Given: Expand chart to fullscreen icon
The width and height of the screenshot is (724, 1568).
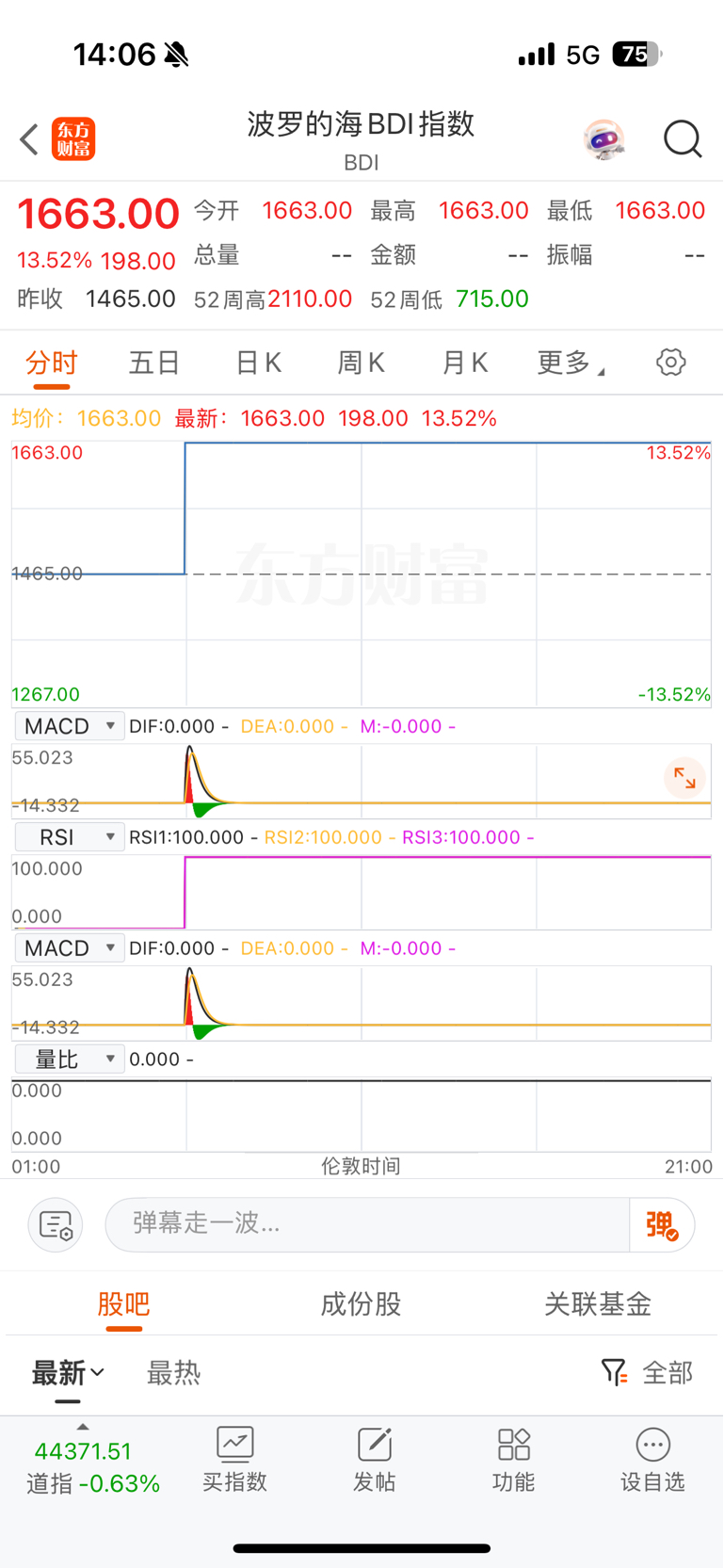Looking at the screenshot, I should (684, 779).
